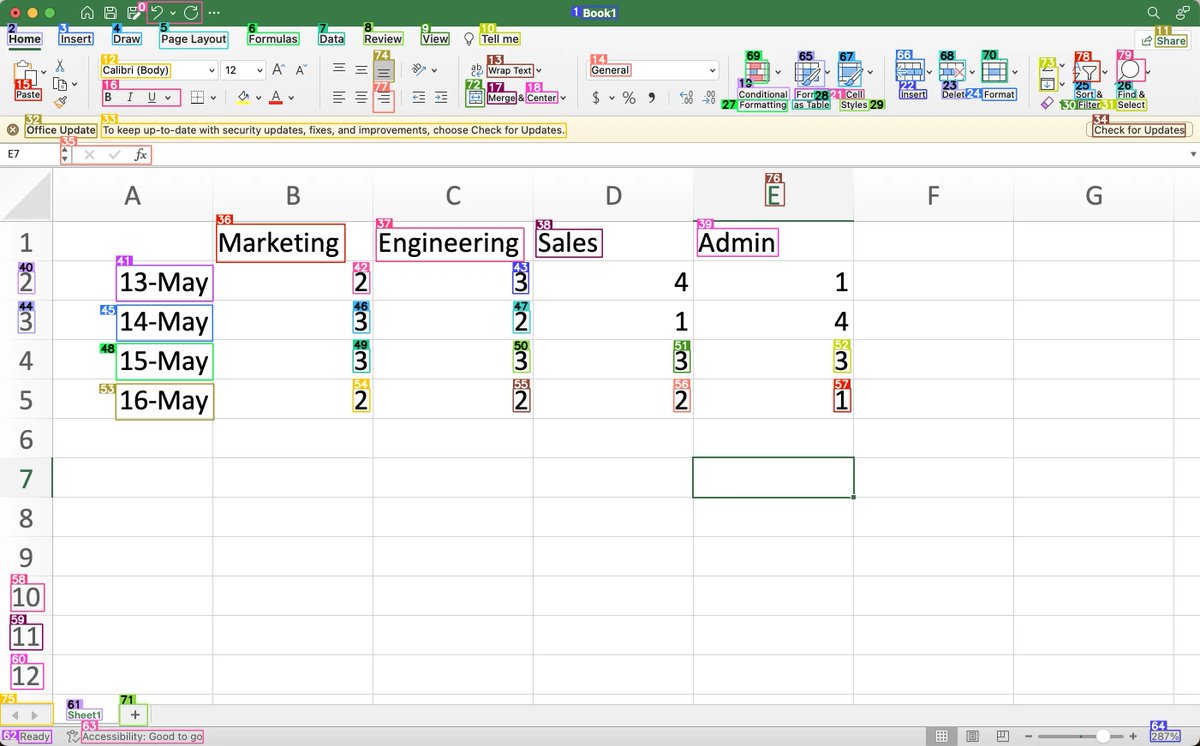The width and height of the screenshot is (1200, 746).
Task: Click Accessibility: Good to go status
Action: click(134, 736)
